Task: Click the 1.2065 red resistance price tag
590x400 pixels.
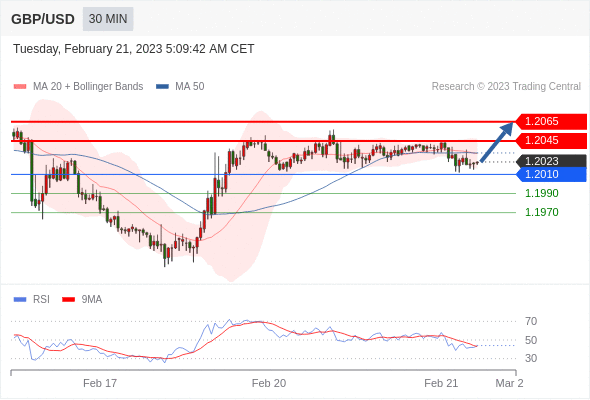Action: (551, 122)
